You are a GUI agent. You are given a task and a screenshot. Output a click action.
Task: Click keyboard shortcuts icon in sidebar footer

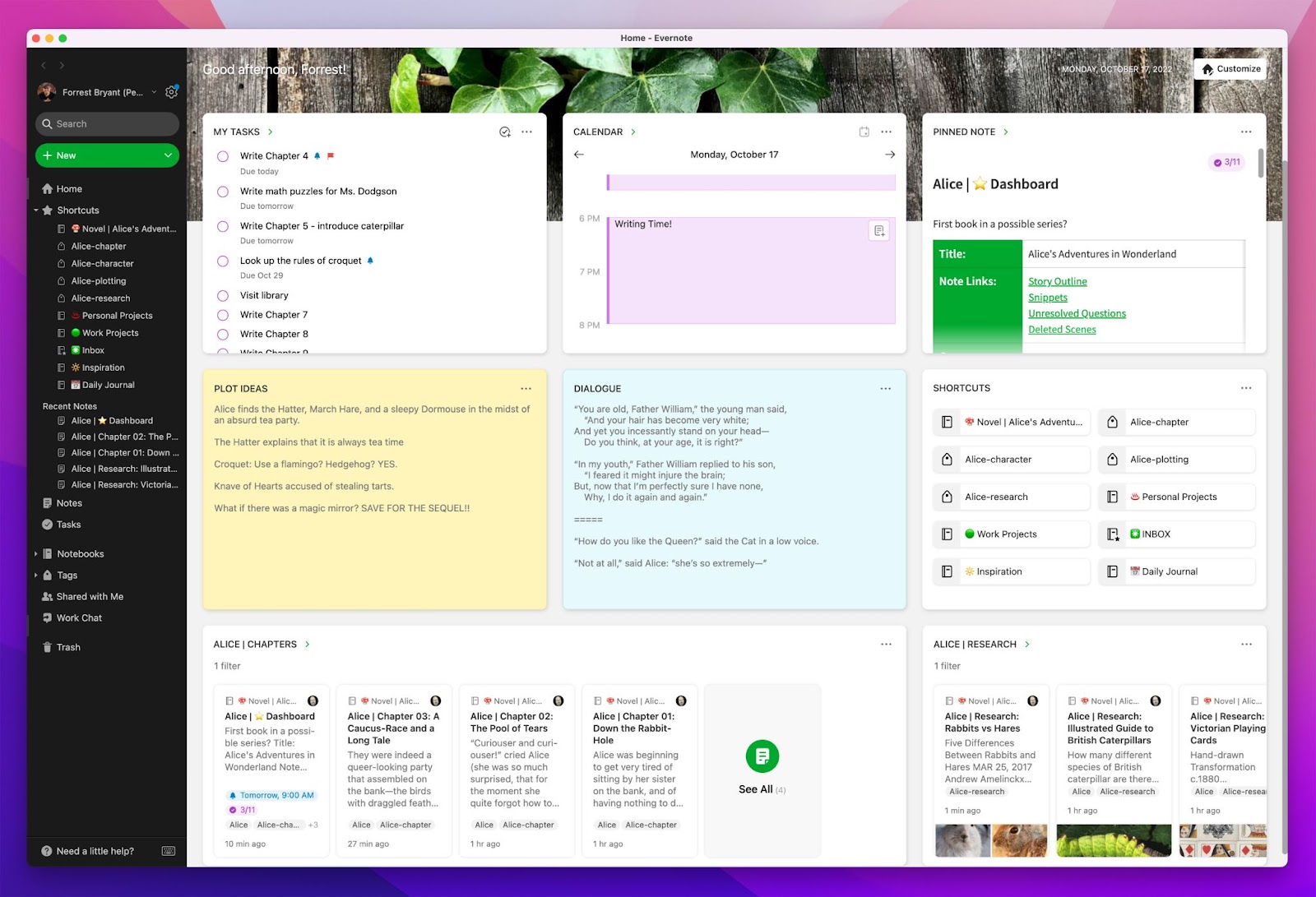click(169, 851)
